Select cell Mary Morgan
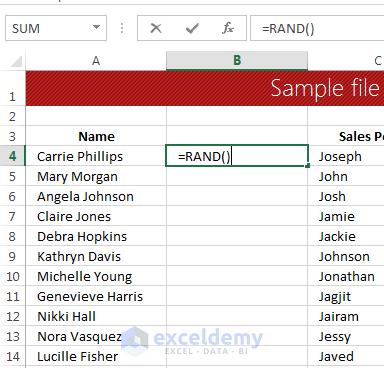The image size is (384, 368). [96, 176]
